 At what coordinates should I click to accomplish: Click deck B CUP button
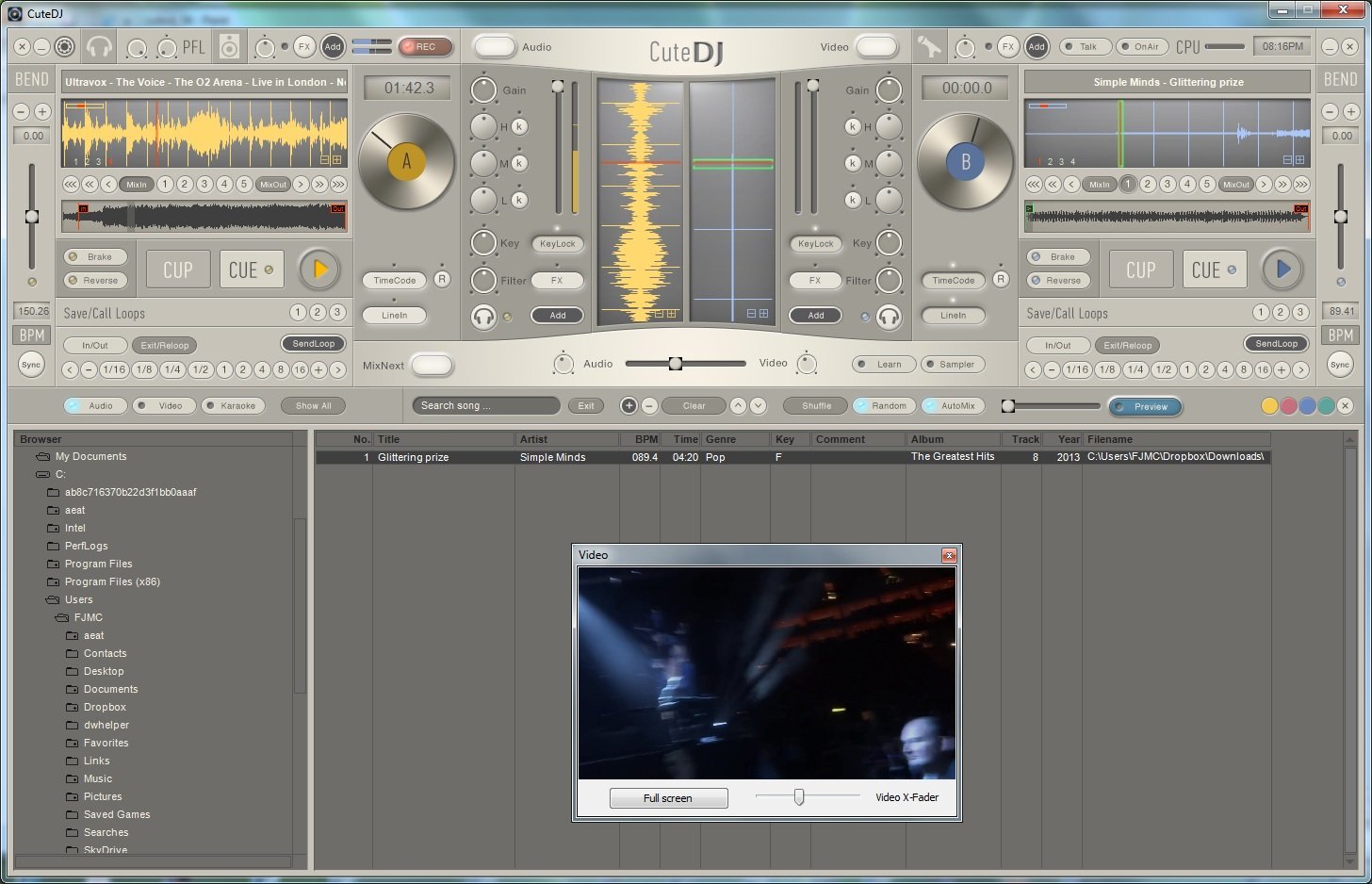click(1141, 270)
